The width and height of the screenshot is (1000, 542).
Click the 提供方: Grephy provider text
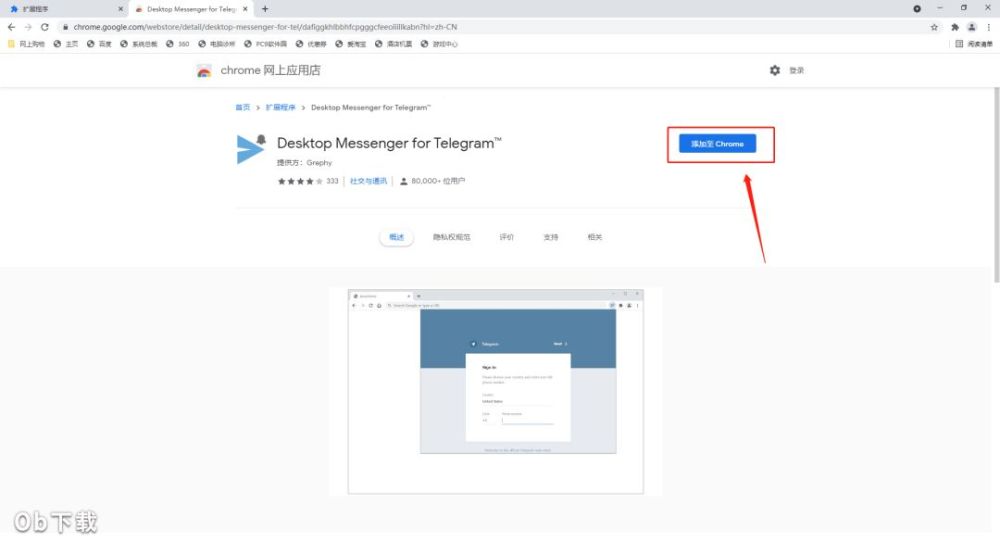click(304, 163)
